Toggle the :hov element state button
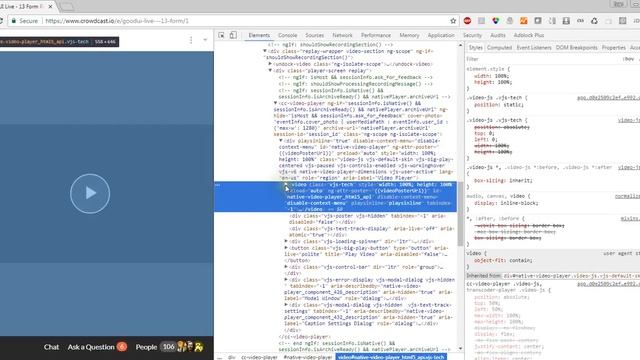This screenshot has width=640, height=360. tap(629, 59)
